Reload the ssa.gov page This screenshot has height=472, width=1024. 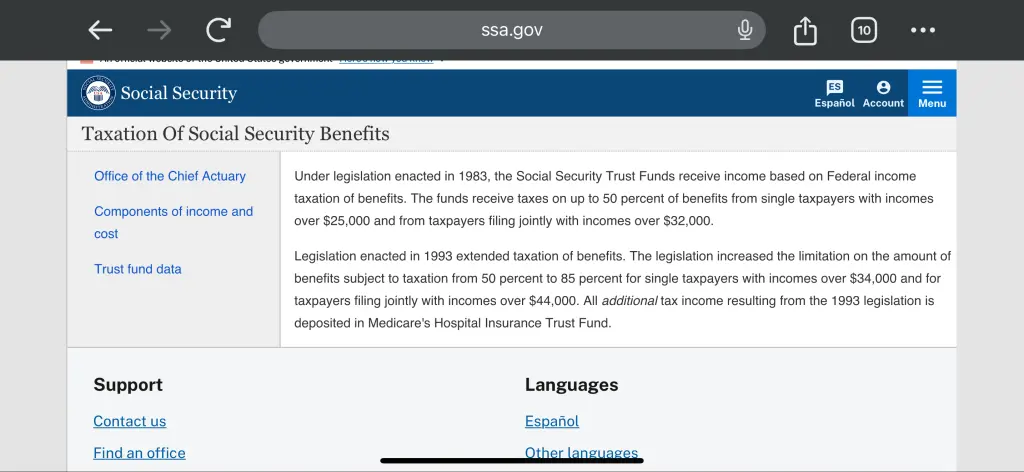pyautogui.click(x=218, y=30)
